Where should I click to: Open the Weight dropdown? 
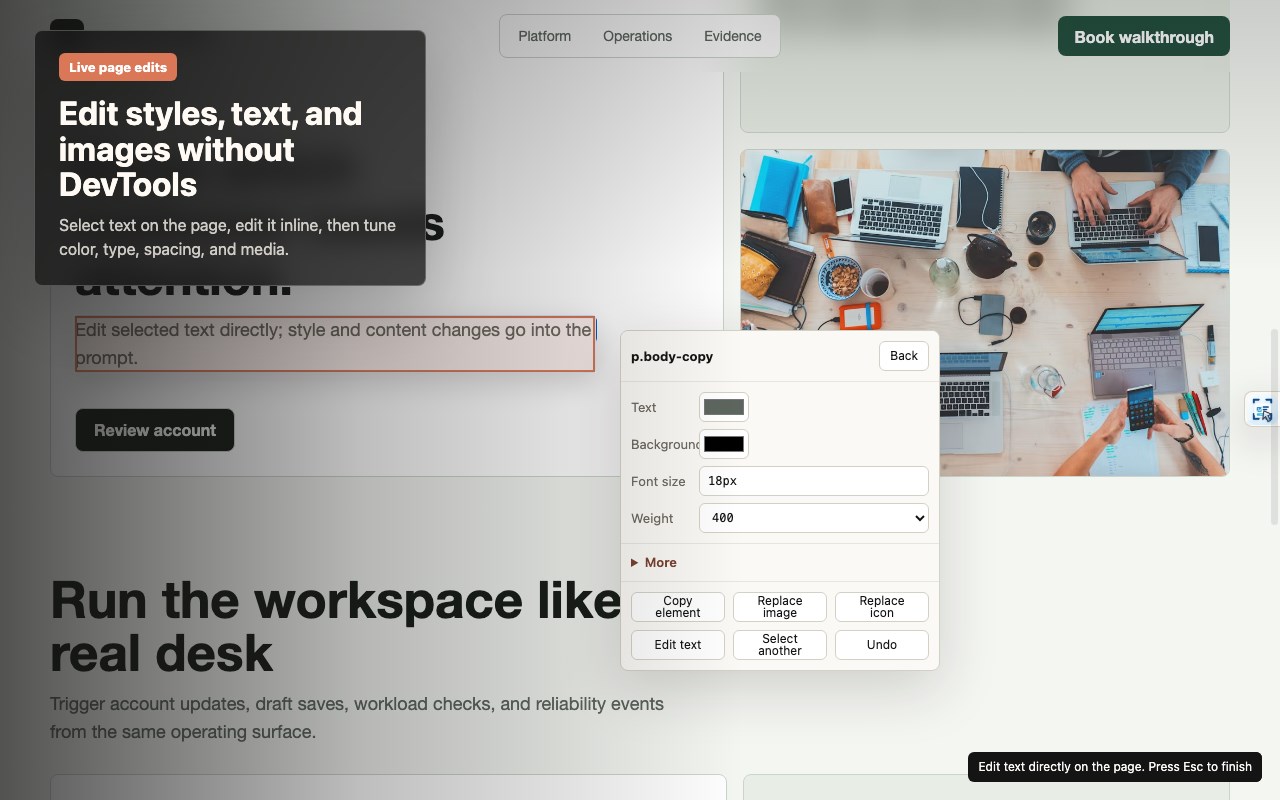click(x=814, y=518)
